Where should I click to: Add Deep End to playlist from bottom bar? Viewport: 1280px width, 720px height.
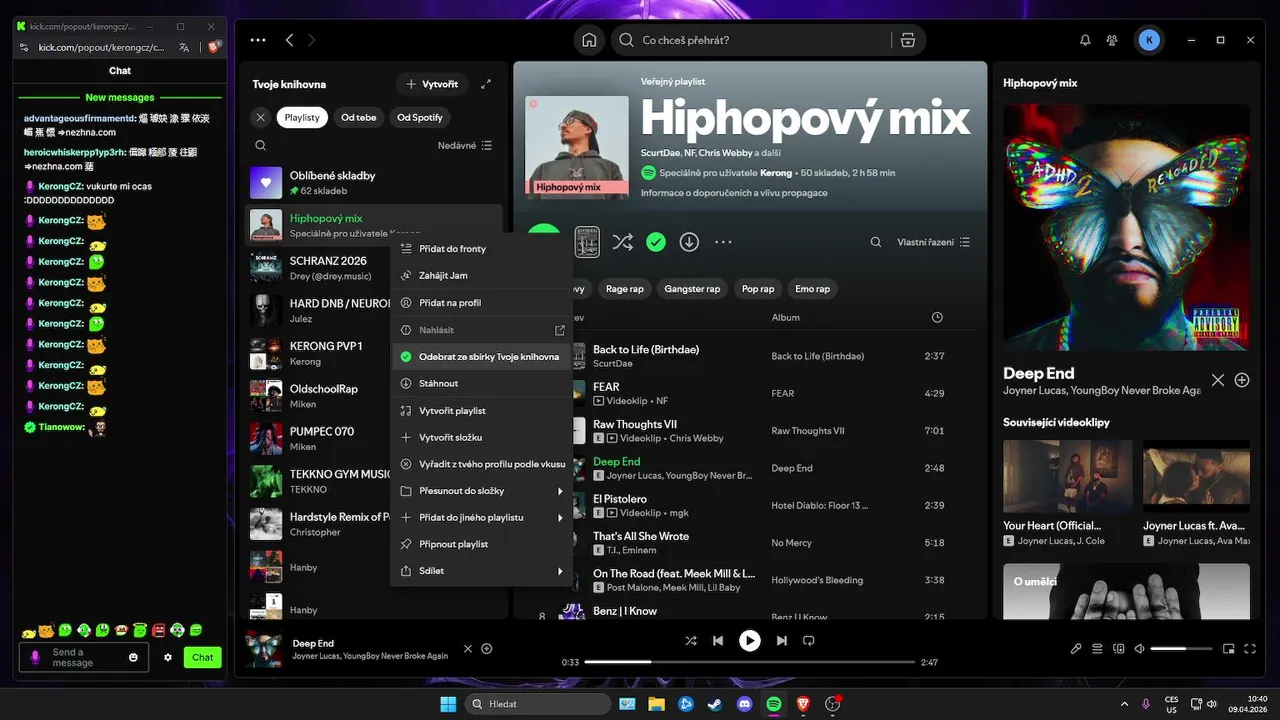(487, 649)
